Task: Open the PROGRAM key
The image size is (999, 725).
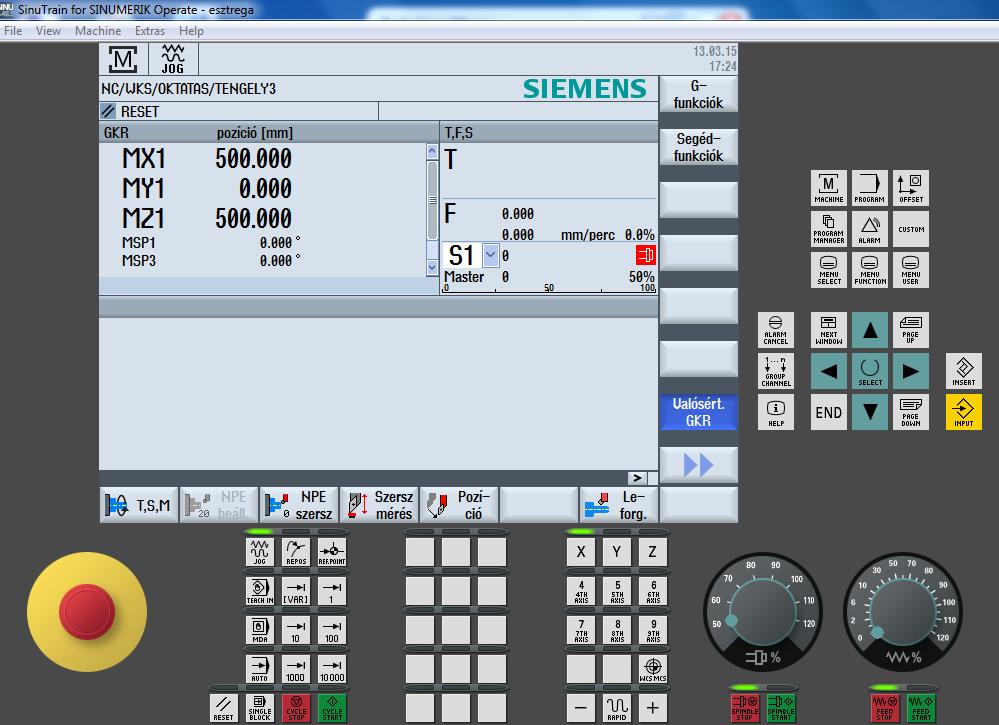Action: (869, 188)
